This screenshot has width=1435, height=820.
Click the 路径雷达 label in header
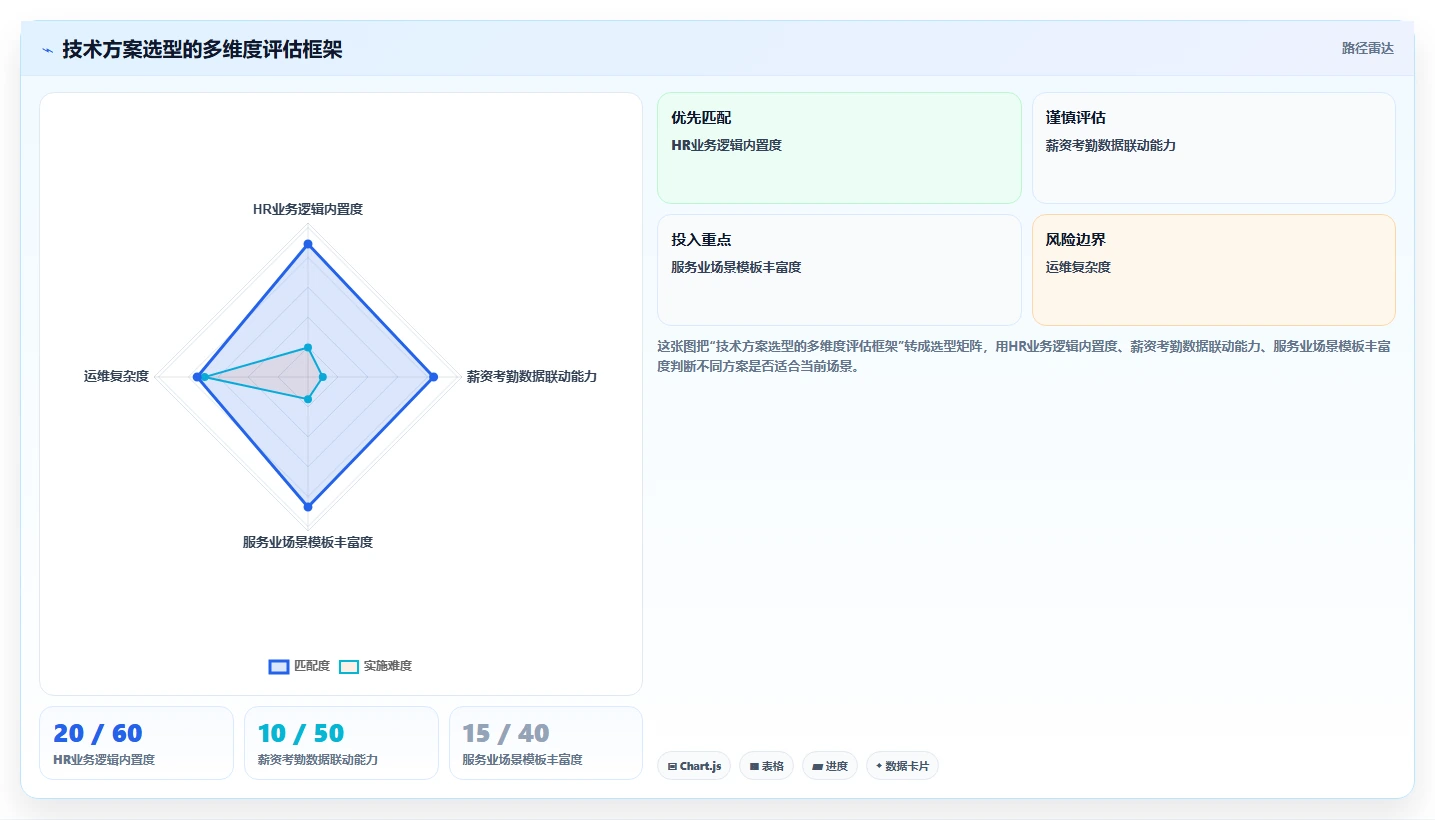(x=1367, y=48)
